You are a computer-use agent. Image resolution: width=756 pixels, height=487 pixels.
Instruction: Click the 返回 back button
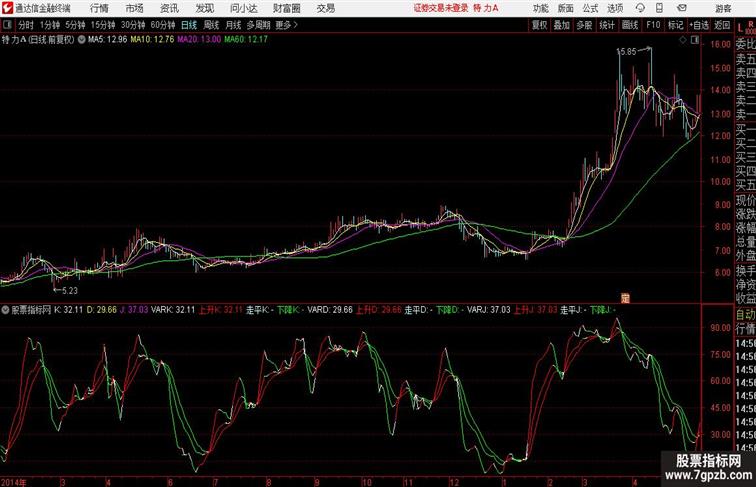pos(722,25)
